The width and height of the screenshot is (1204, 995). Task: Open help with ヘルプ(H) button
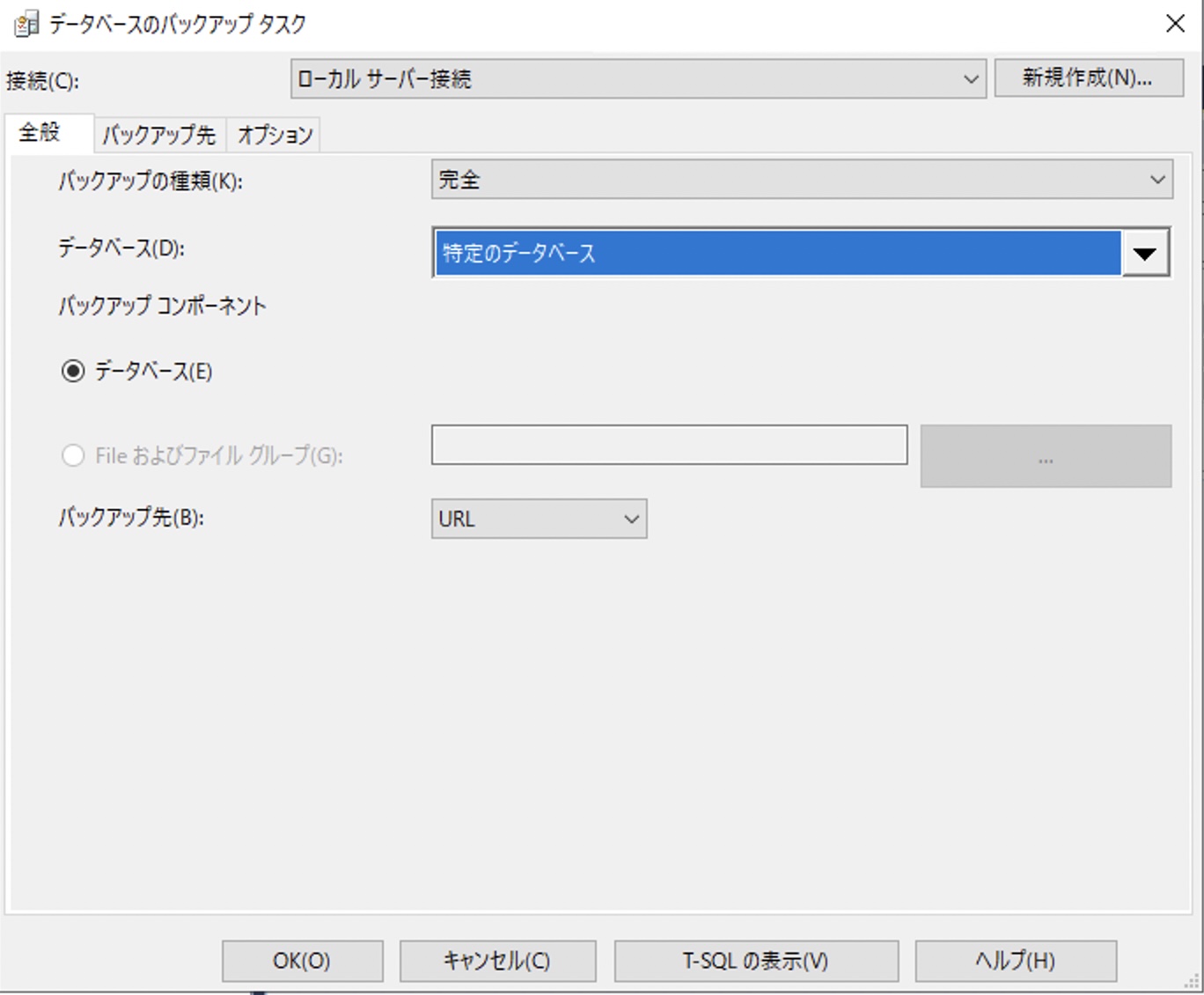[1016, 961]
